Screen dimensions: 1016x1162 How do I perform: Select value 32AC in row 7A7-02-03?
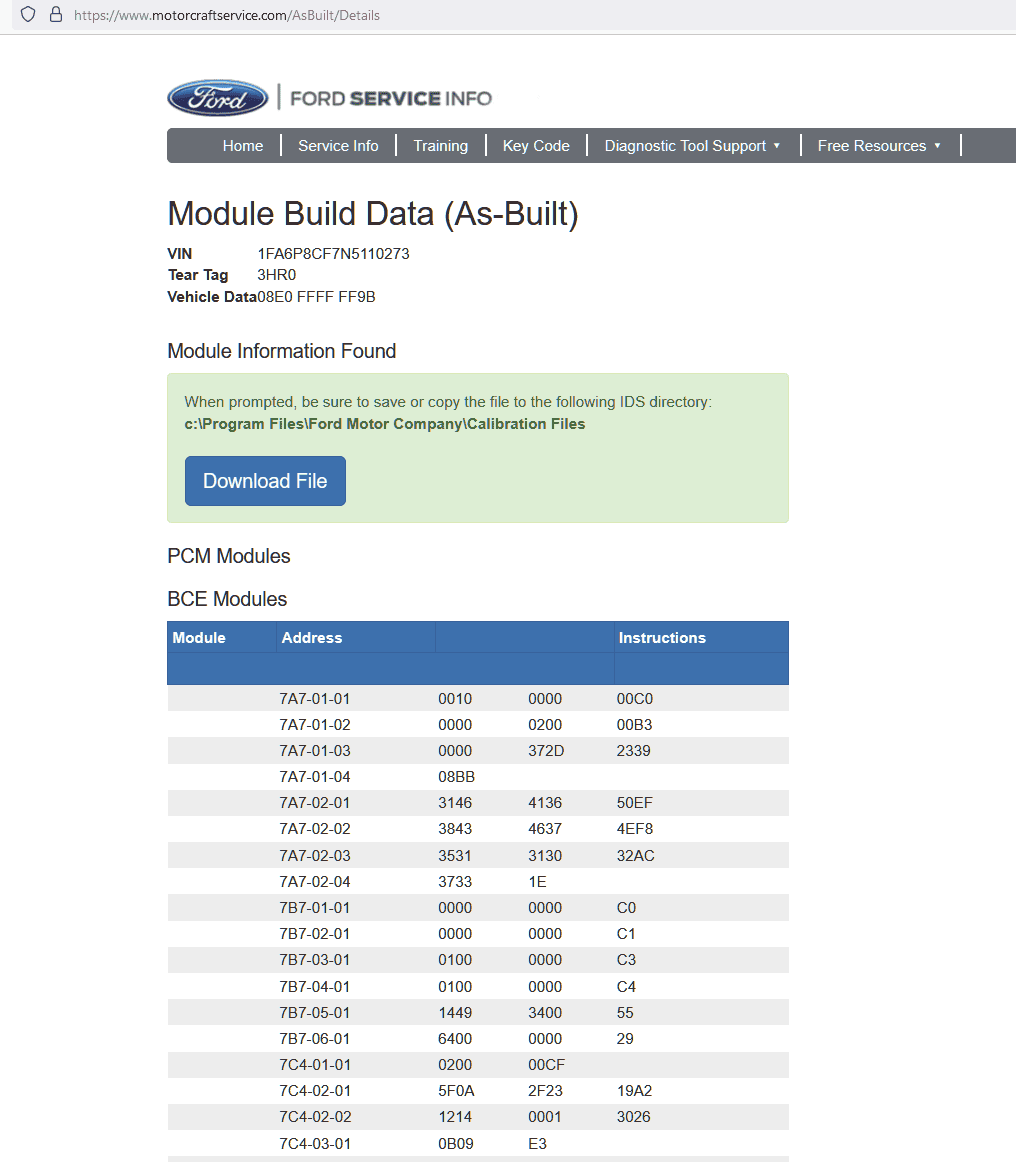tap(636, 855)
